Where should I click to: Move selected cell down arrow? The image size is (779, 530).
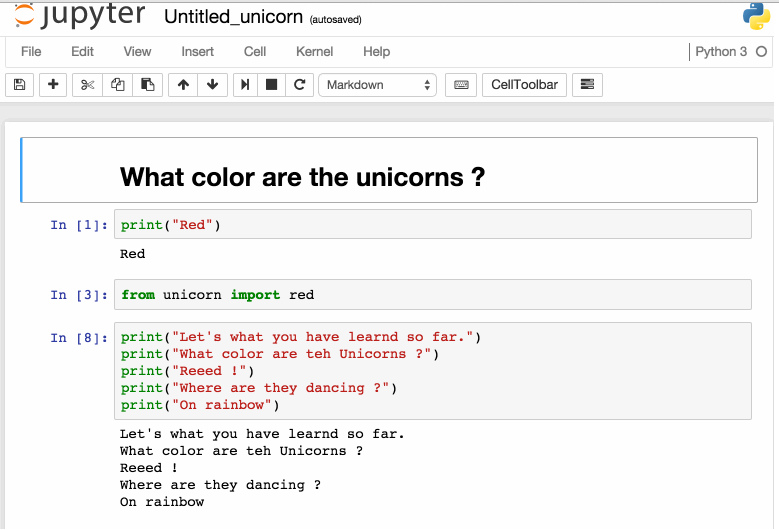212,85
